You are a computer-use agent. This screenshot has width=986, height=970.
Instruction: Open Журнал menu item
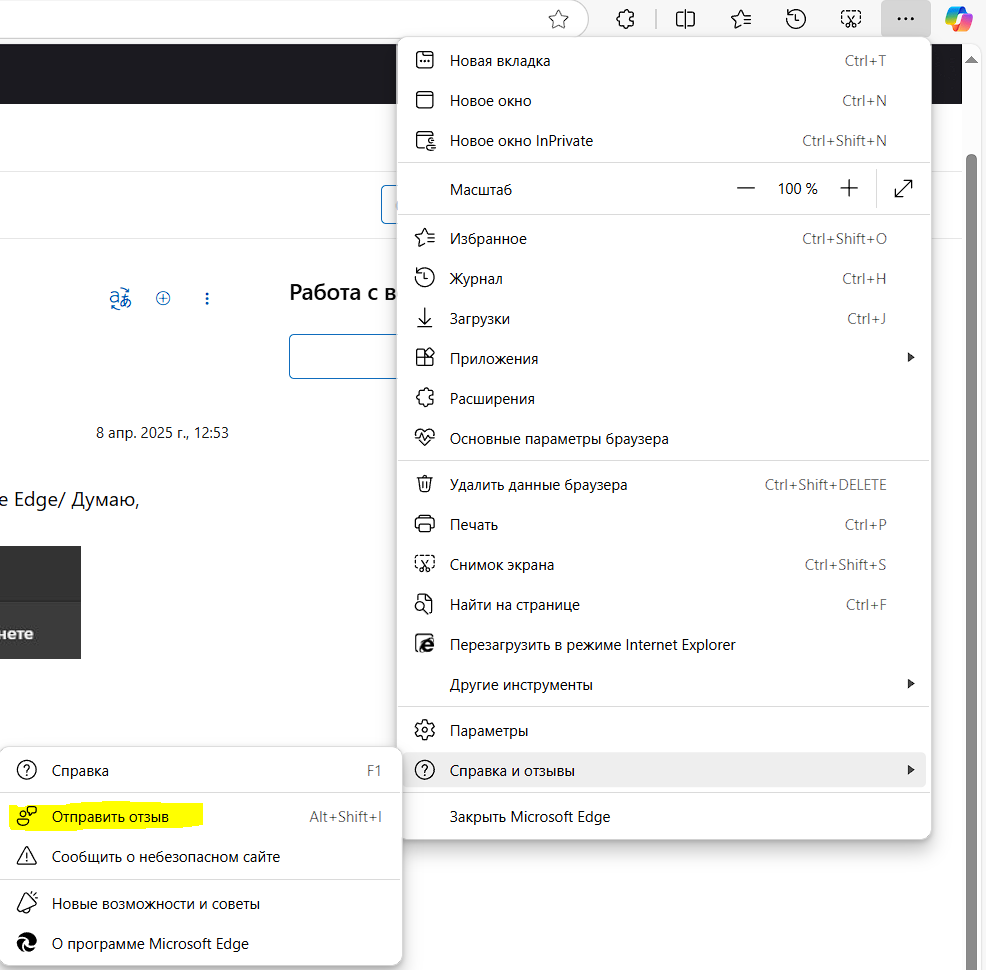coord(663,278)
